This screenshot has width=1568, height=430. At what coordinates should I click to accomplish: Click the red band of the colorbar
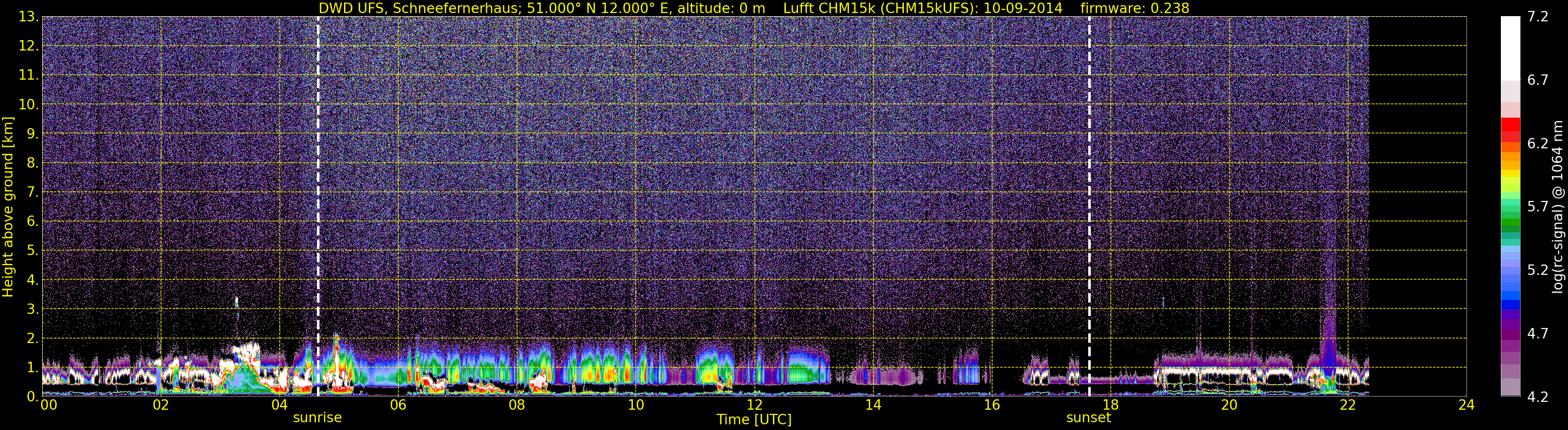coord(1510,129)
